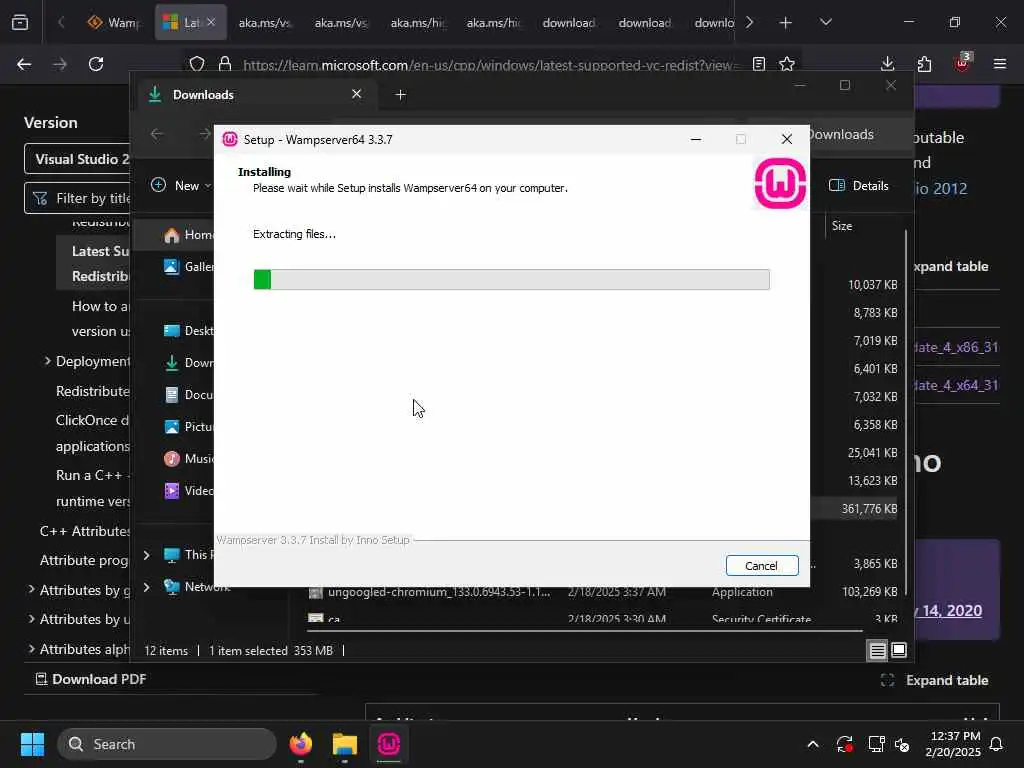This screenshot has width=1024, height=768.
Task: Open Visual Studio version dropdown on webpage
Action: 77,159
